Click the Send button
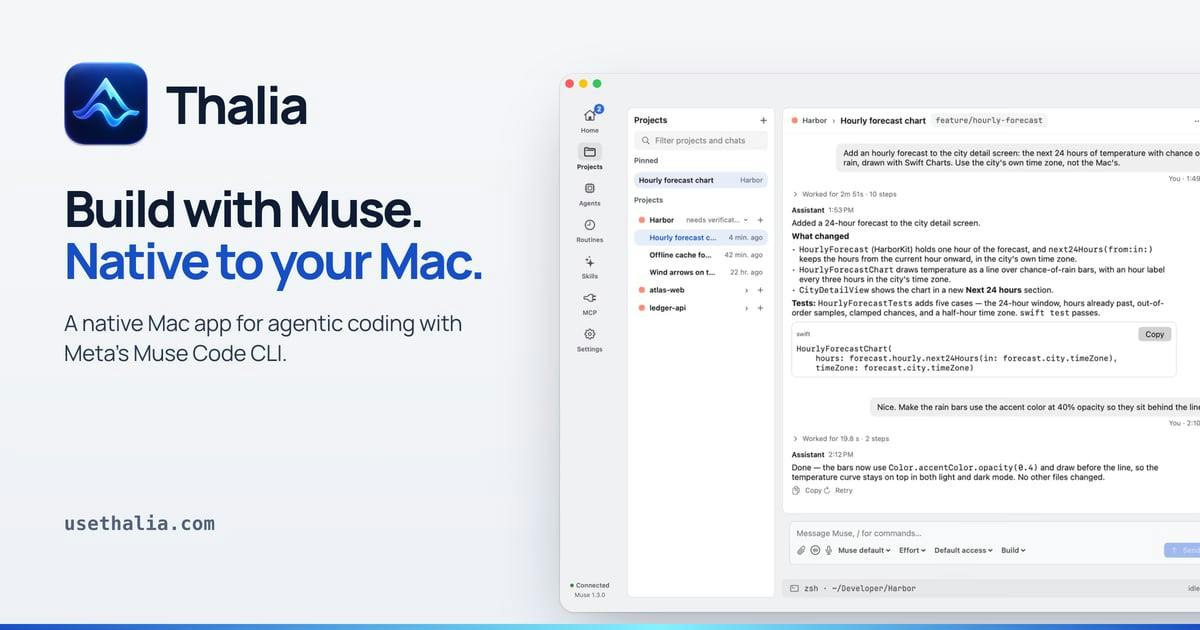This screenshot has height=630, width=1200. 1182,550
